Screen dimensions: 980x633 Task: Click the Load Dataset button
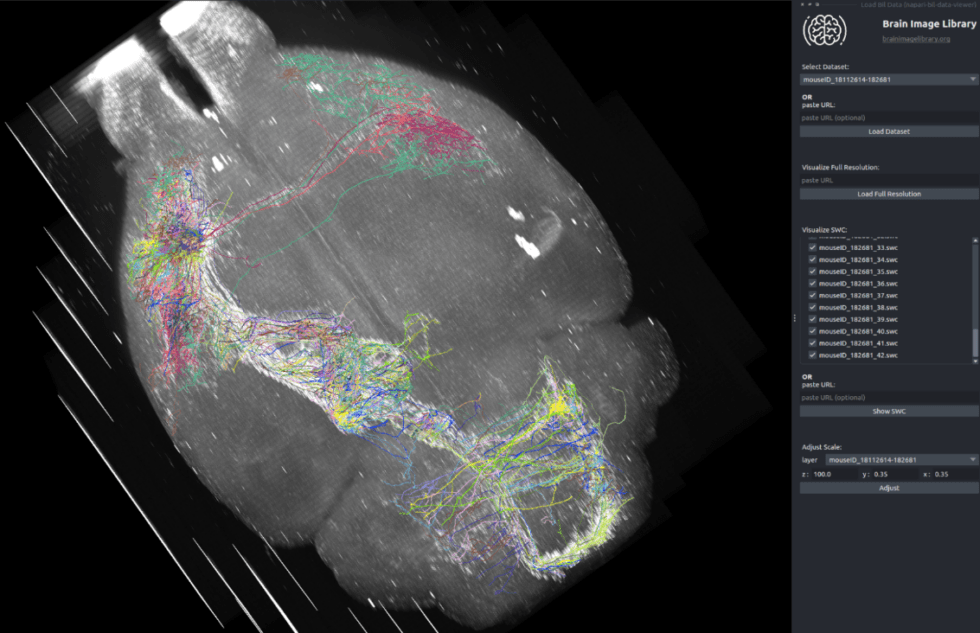[889, 131]
